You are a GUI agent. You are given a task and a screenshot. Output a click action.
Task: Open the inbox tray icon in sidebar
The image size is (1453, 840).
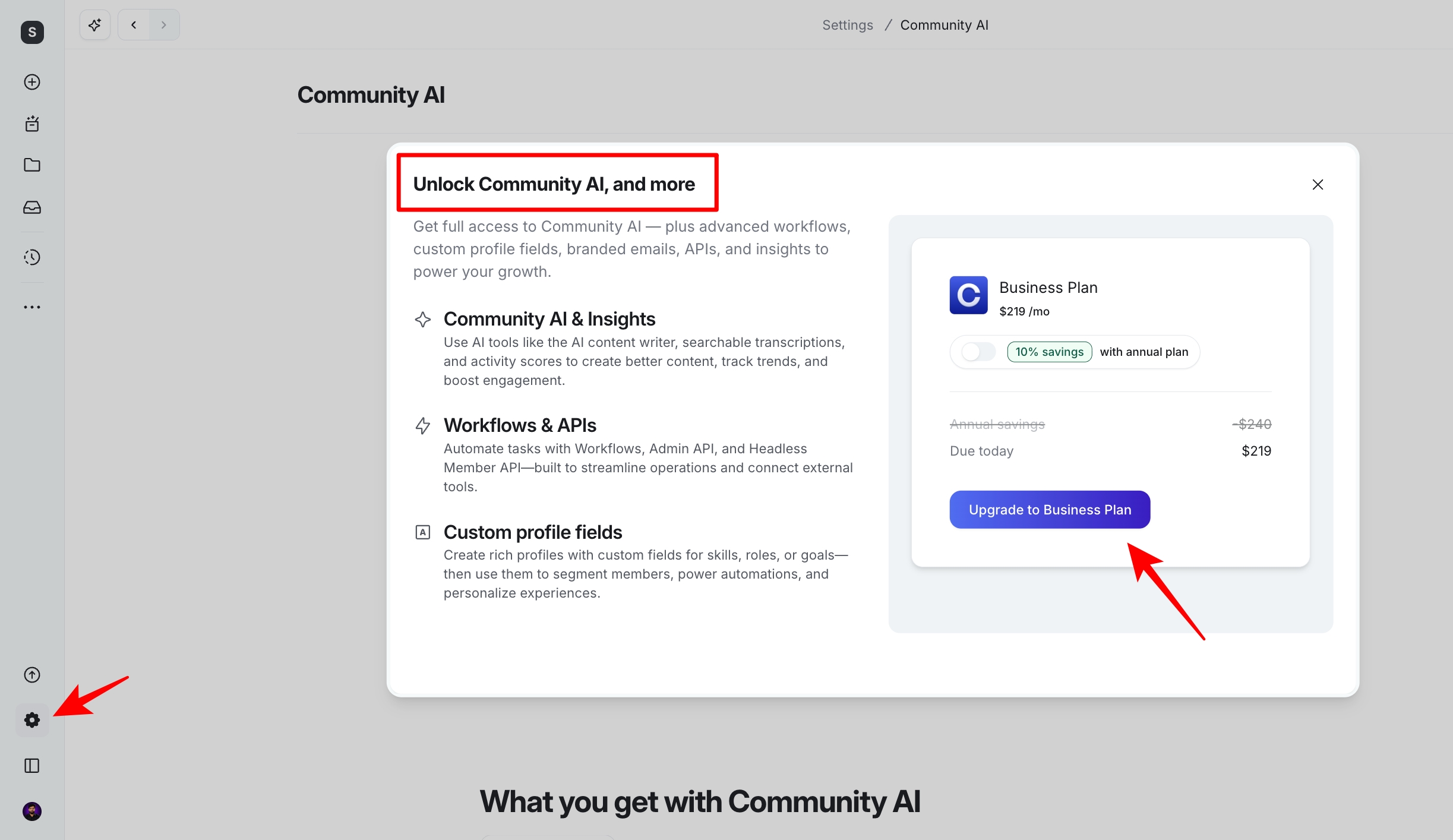coord(32,207)
